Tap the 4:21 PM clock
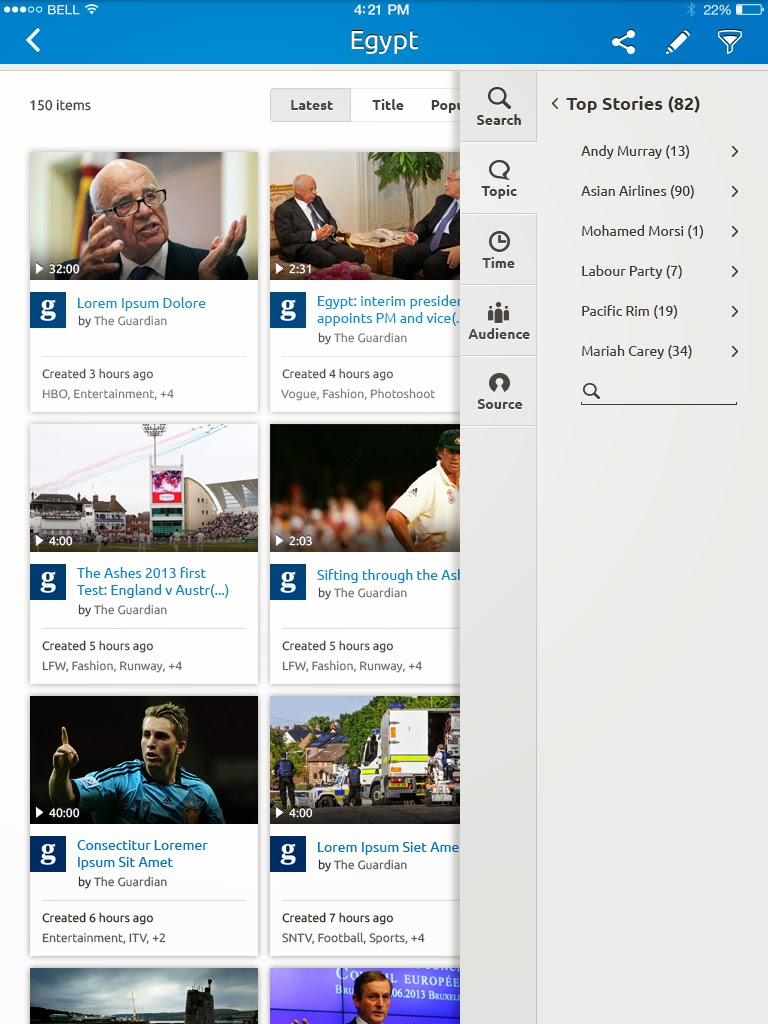768x1024 pixels. [381, 10]
